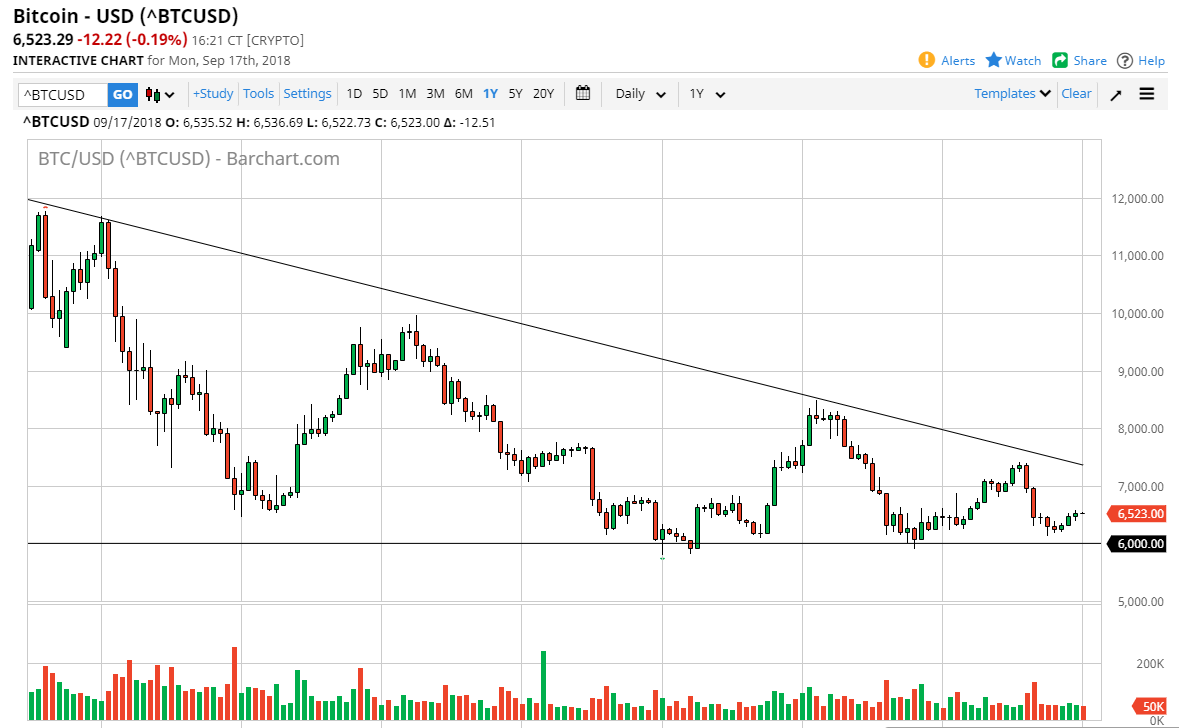This screenshot has width=1179, height=728.
Task: Open Help via question mark icon
Action: point(1125,60)
